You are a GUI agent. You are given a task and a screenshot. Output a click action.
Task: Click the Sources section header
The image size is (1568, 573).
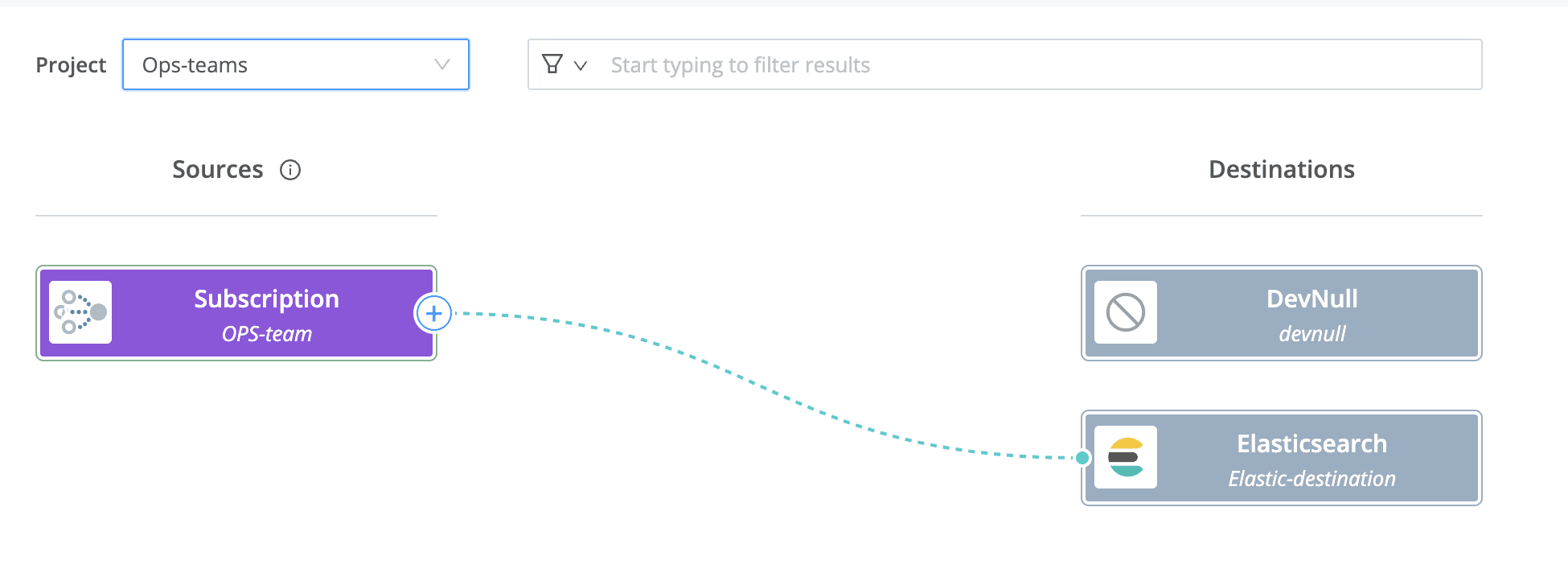[x=217, y=169]
